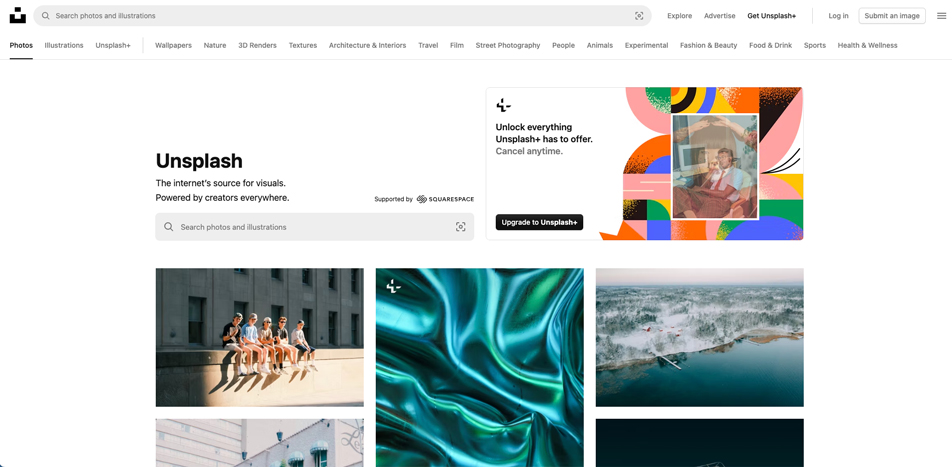Click magnifier icon in top search bar
The height and width of the screenshot is (467, 952).
46,16
